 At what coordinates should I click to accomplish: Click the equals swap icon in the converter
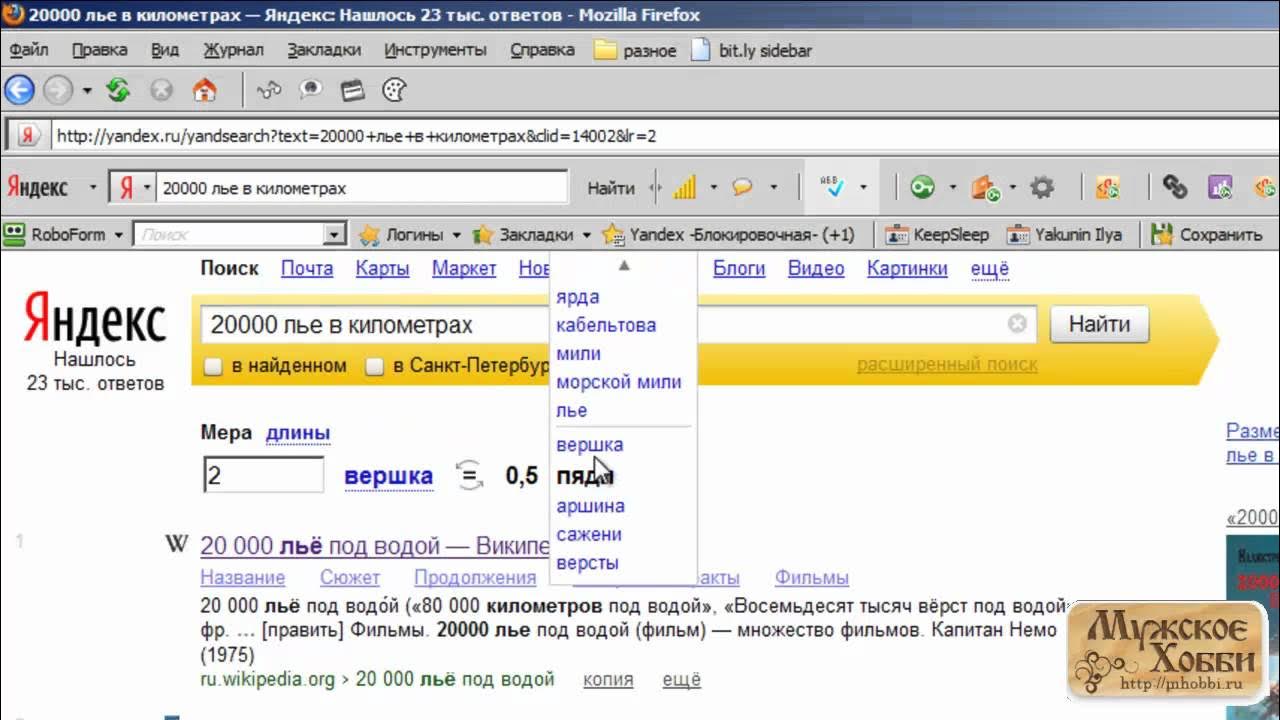coord(469,475)
